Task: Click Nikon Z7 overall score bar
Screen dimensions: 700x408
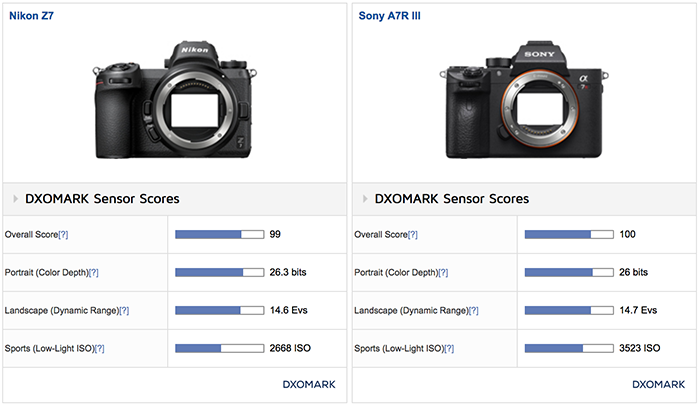Action: tap(220, 234)
